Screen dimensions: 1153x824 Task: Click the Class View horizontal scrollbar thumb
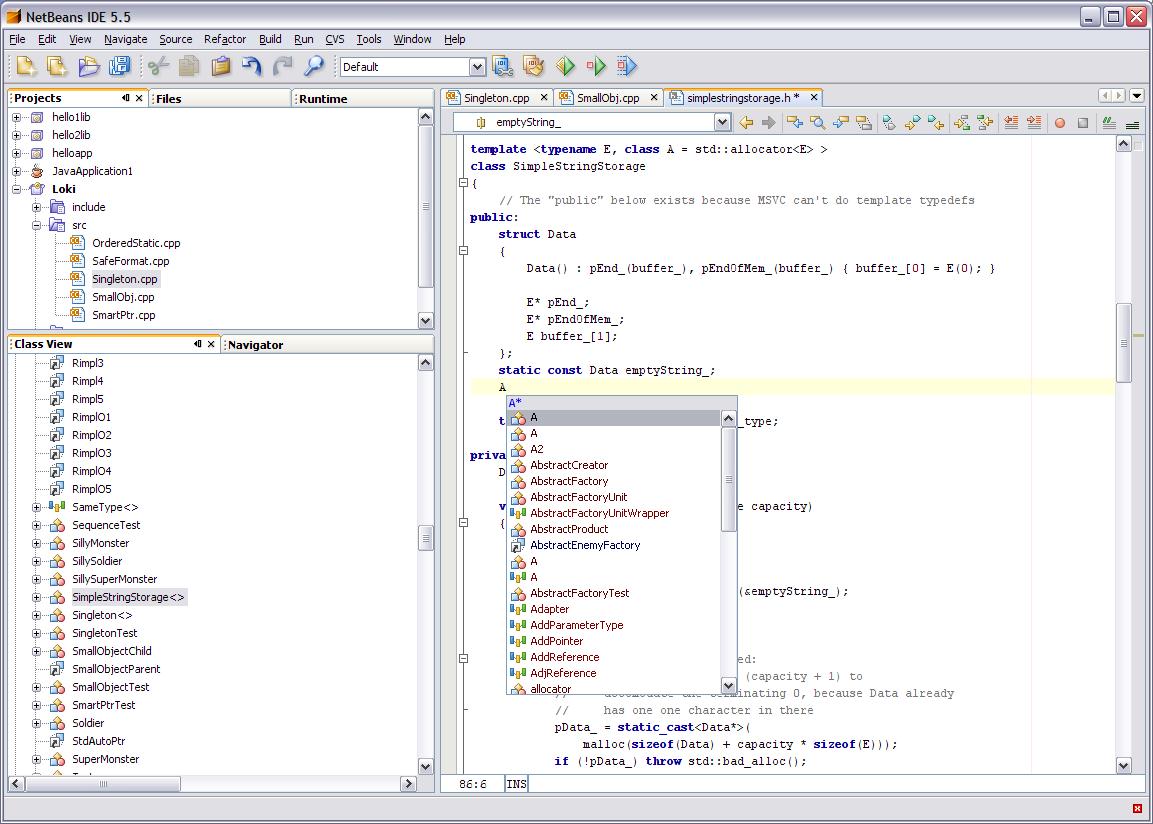(103, 784)
